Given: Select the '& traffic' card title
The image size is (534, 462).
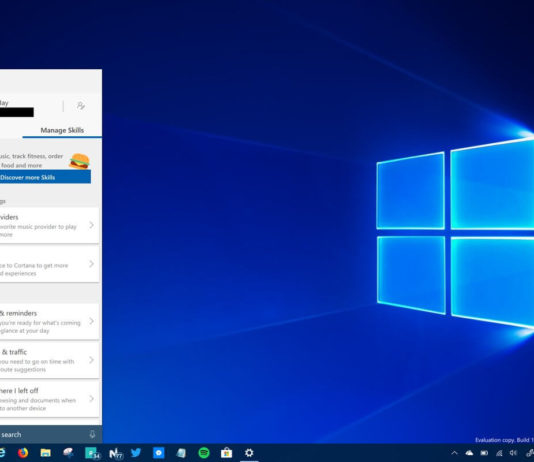Looking at the screenshot, I should click(x=14, y=352).
